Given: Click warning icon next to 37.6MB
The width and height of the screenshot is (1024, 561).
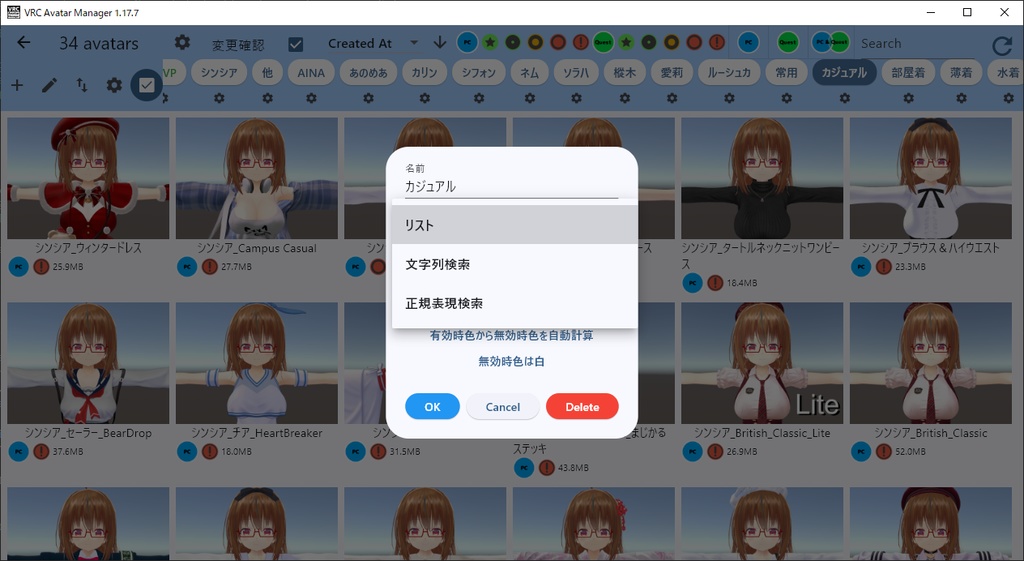Looking at the screenshot, I should pos(41,451).
